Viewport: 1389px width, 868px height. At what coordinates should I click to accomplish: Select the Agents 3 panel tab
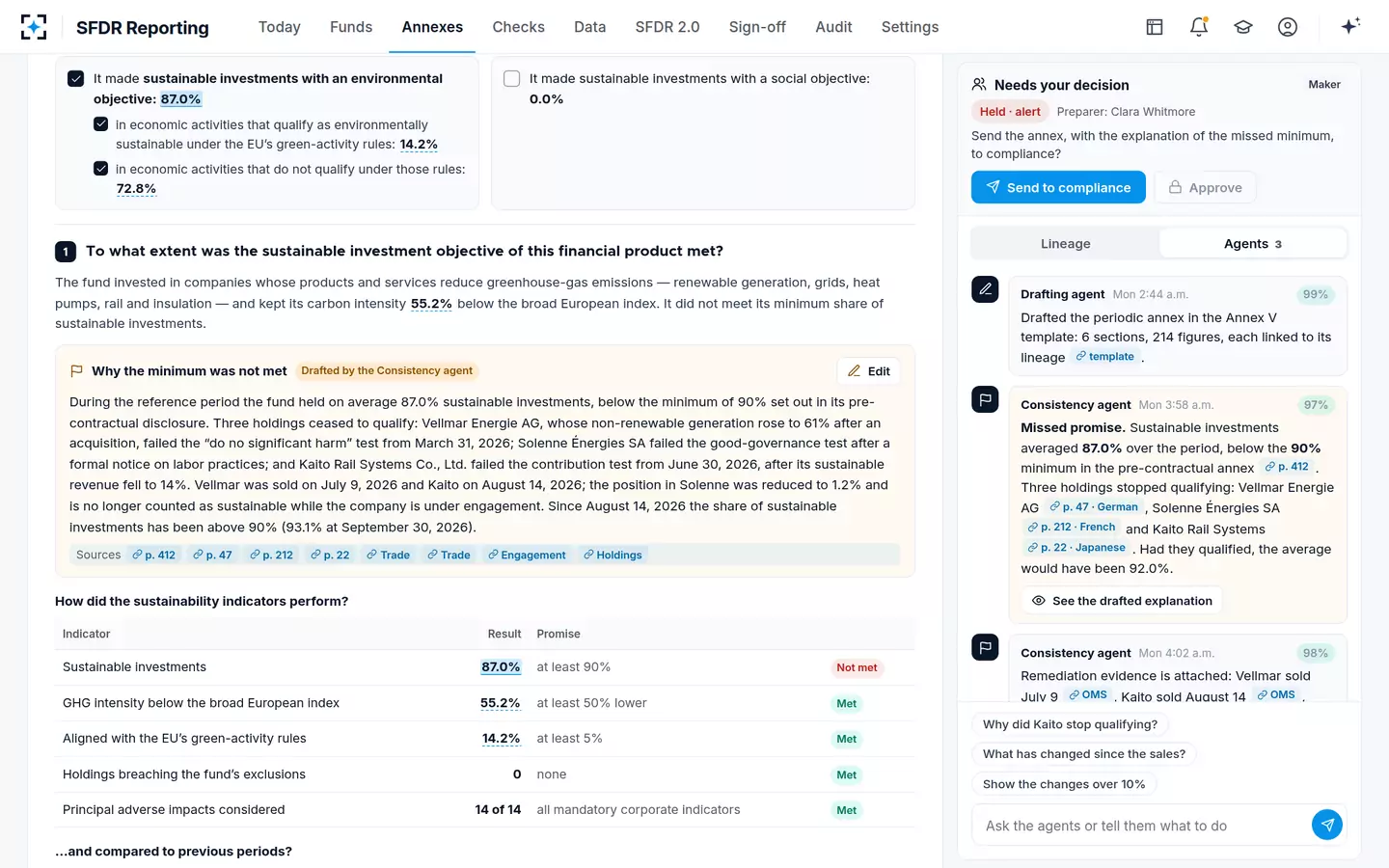1252,244
